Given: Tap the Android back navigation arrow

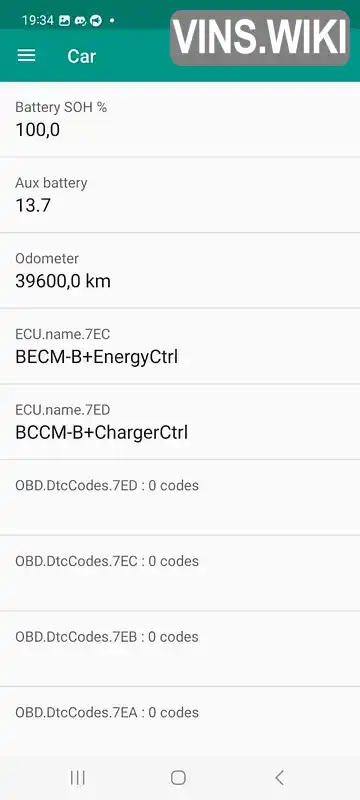Looking at the screenshot, I should pos(279,777).
